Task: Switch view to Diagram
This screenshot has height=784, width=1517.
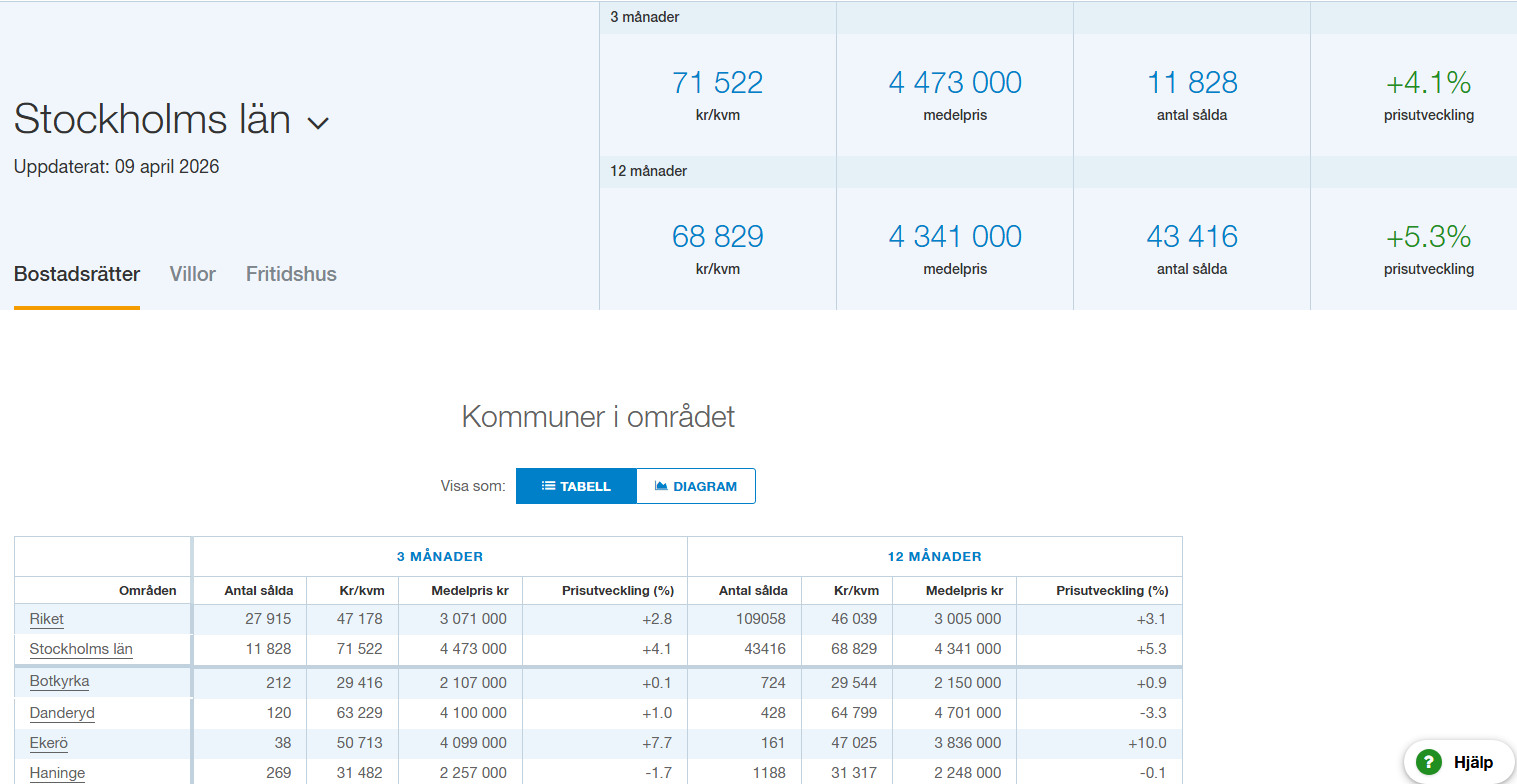Action: [x=696, y=486]
